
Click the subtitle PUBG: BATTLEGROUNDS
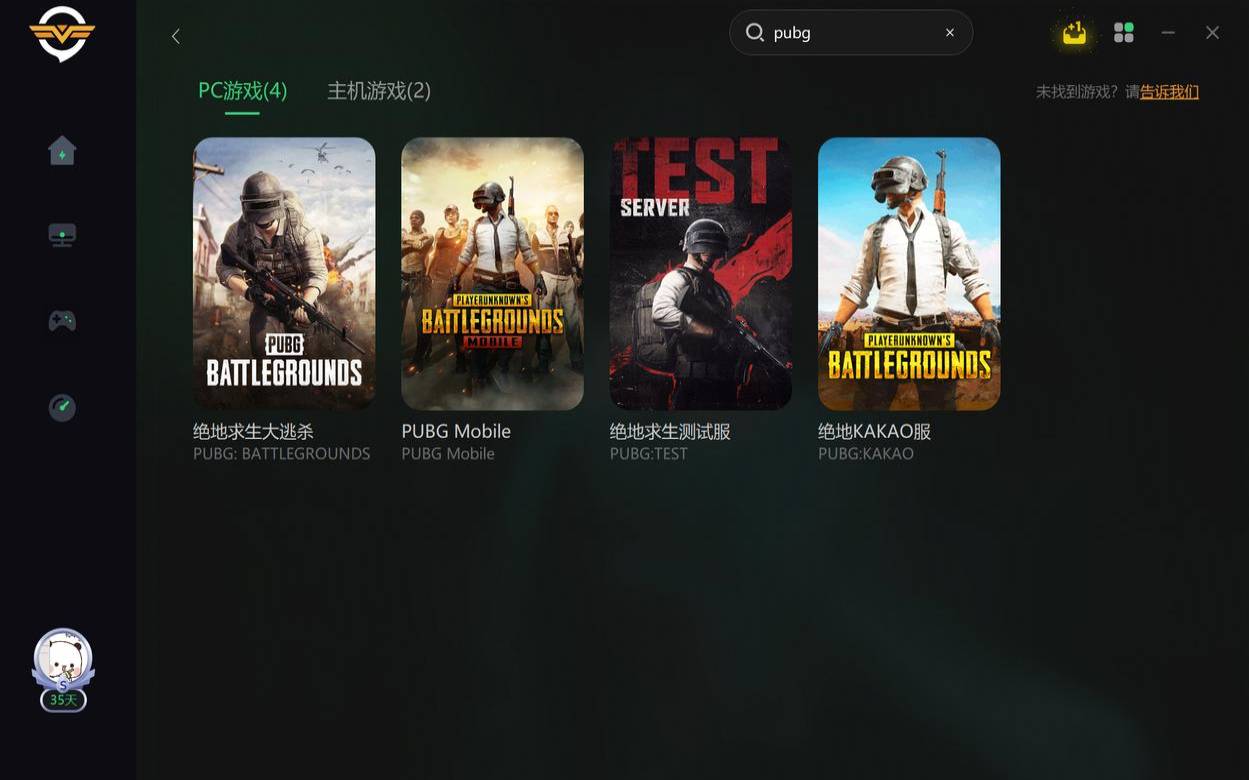pyautogui.click(x=282, y=454)
